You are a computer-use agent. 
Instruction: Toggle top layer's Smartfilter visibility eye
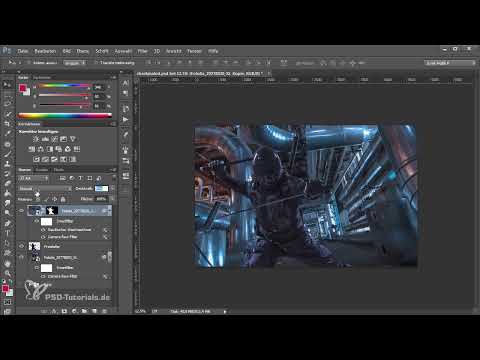click(37, 221)
